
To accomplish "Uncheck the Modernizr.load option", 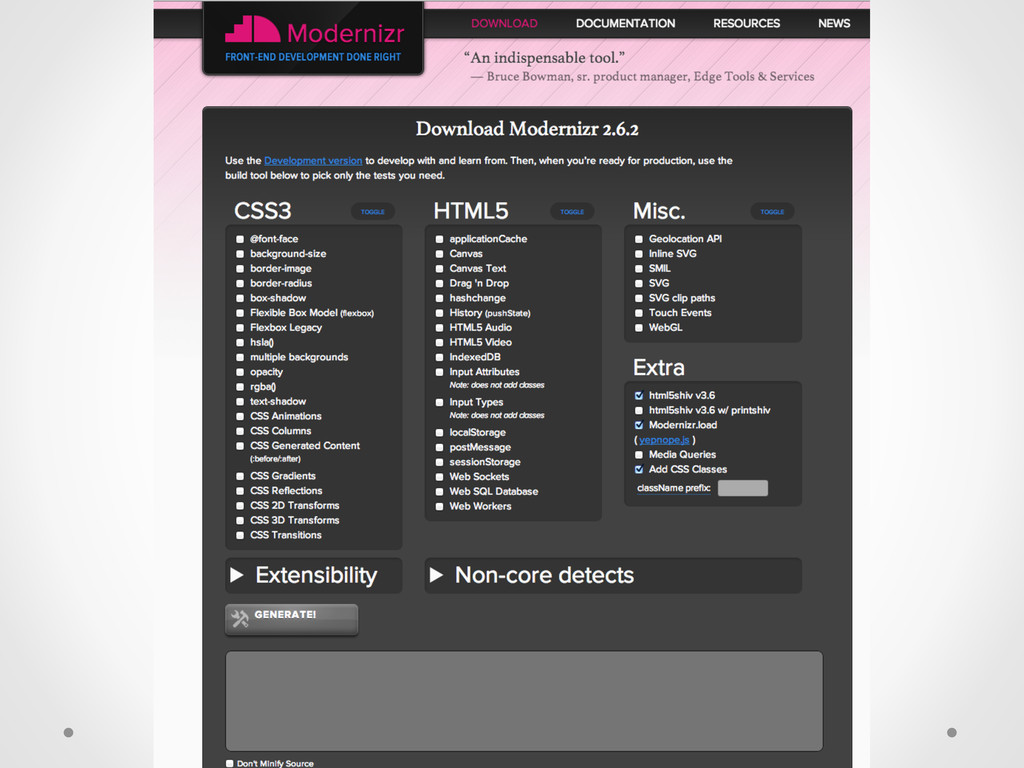I will 639,425.
